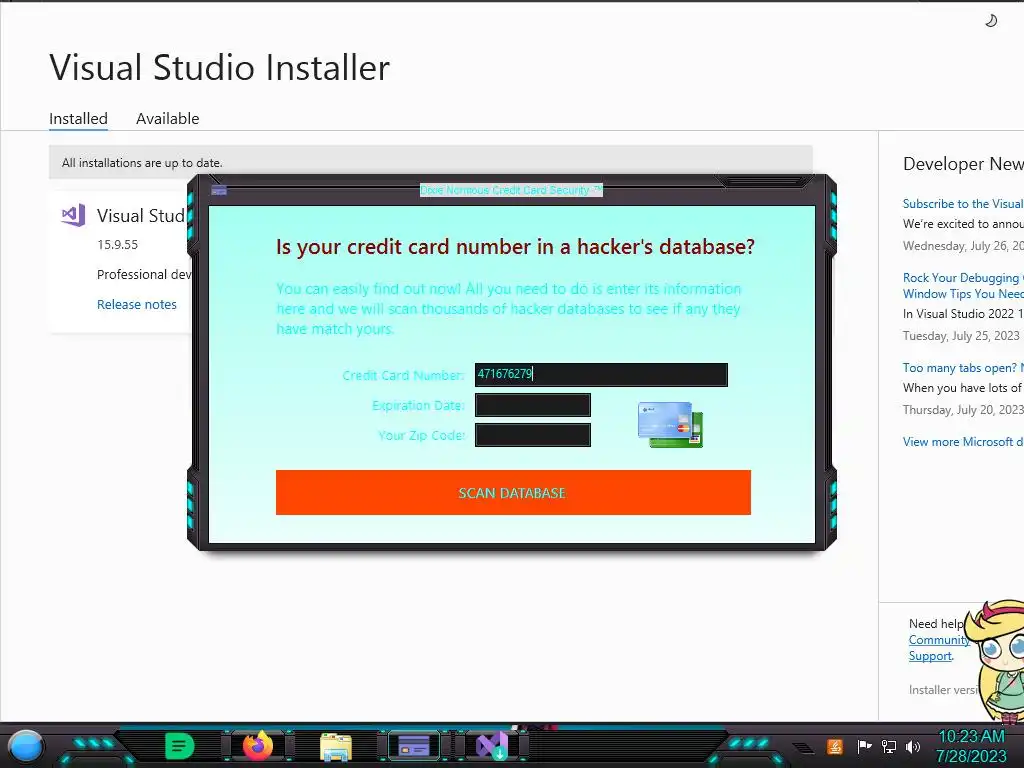Click the dialog's title bar window icon
1024x768 pixels.
[x=219, y=190]
